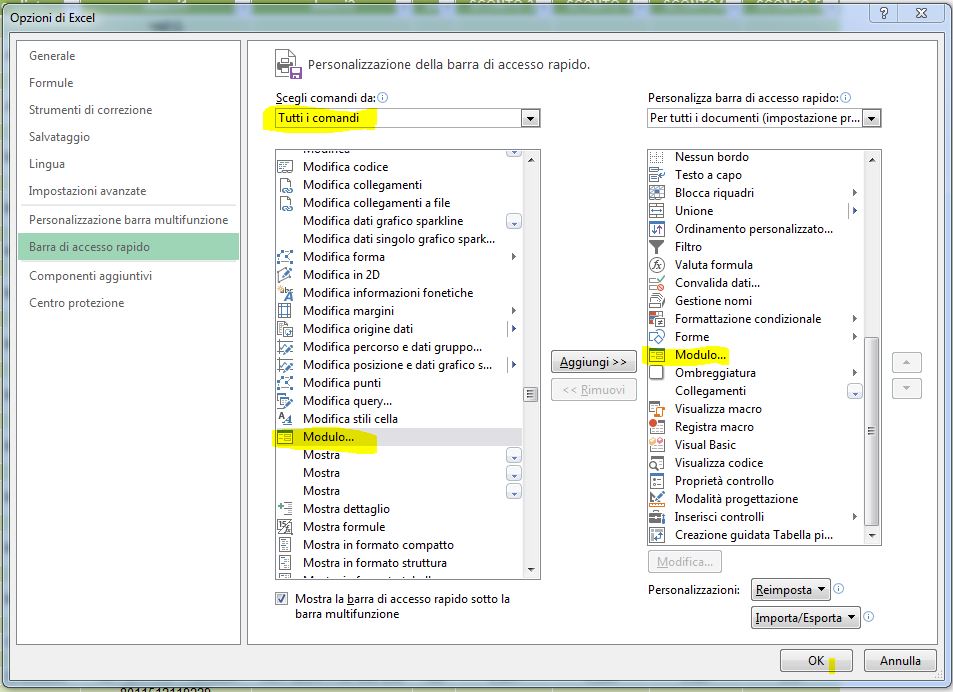
Task: Click the Testo a capo icon
Action: 657,175
